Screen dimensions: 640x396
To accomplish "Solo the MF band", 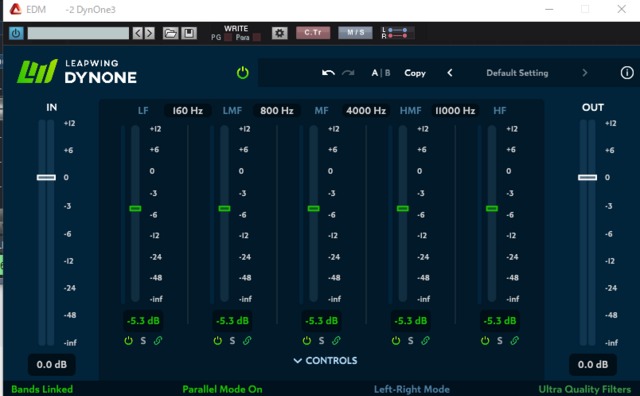I will [321, 340].
